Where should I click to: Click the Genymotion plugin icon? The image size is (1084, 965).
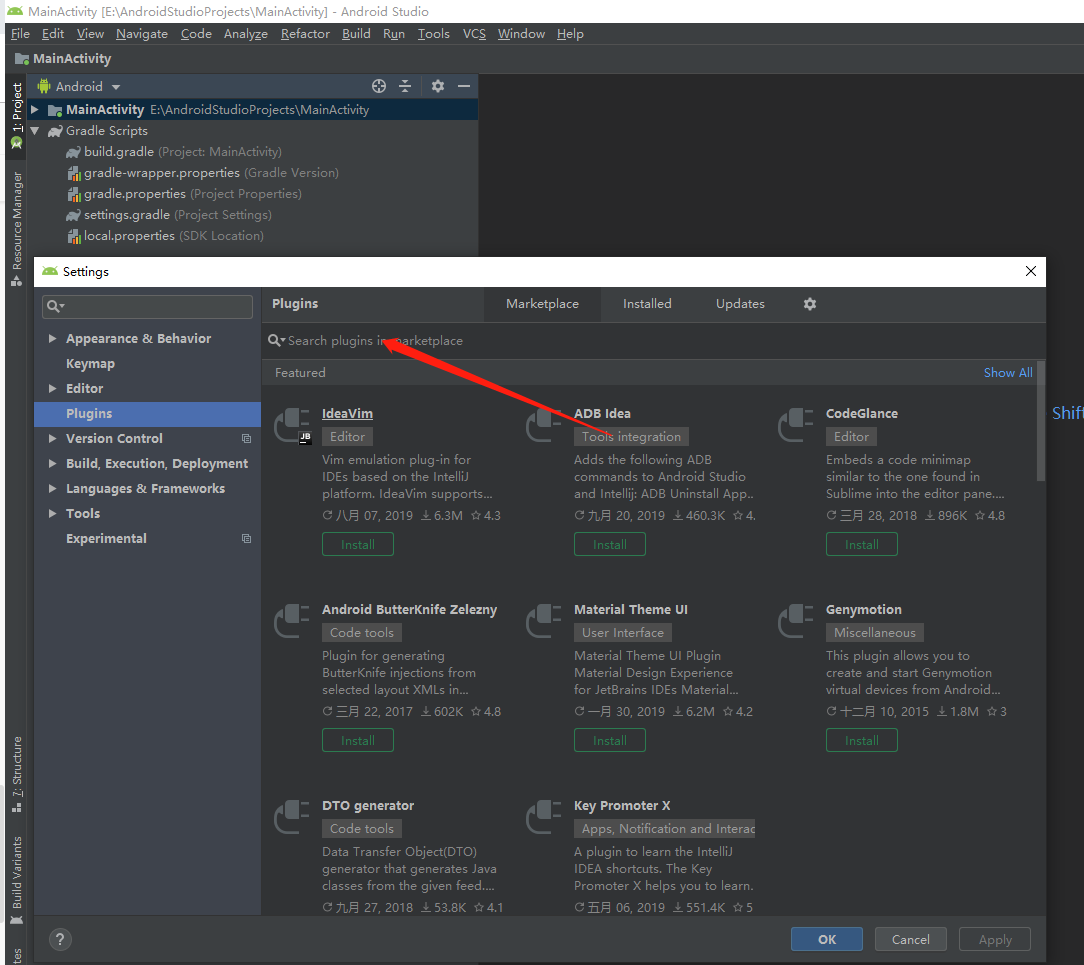pyautogui.click(x=797, y=621)
